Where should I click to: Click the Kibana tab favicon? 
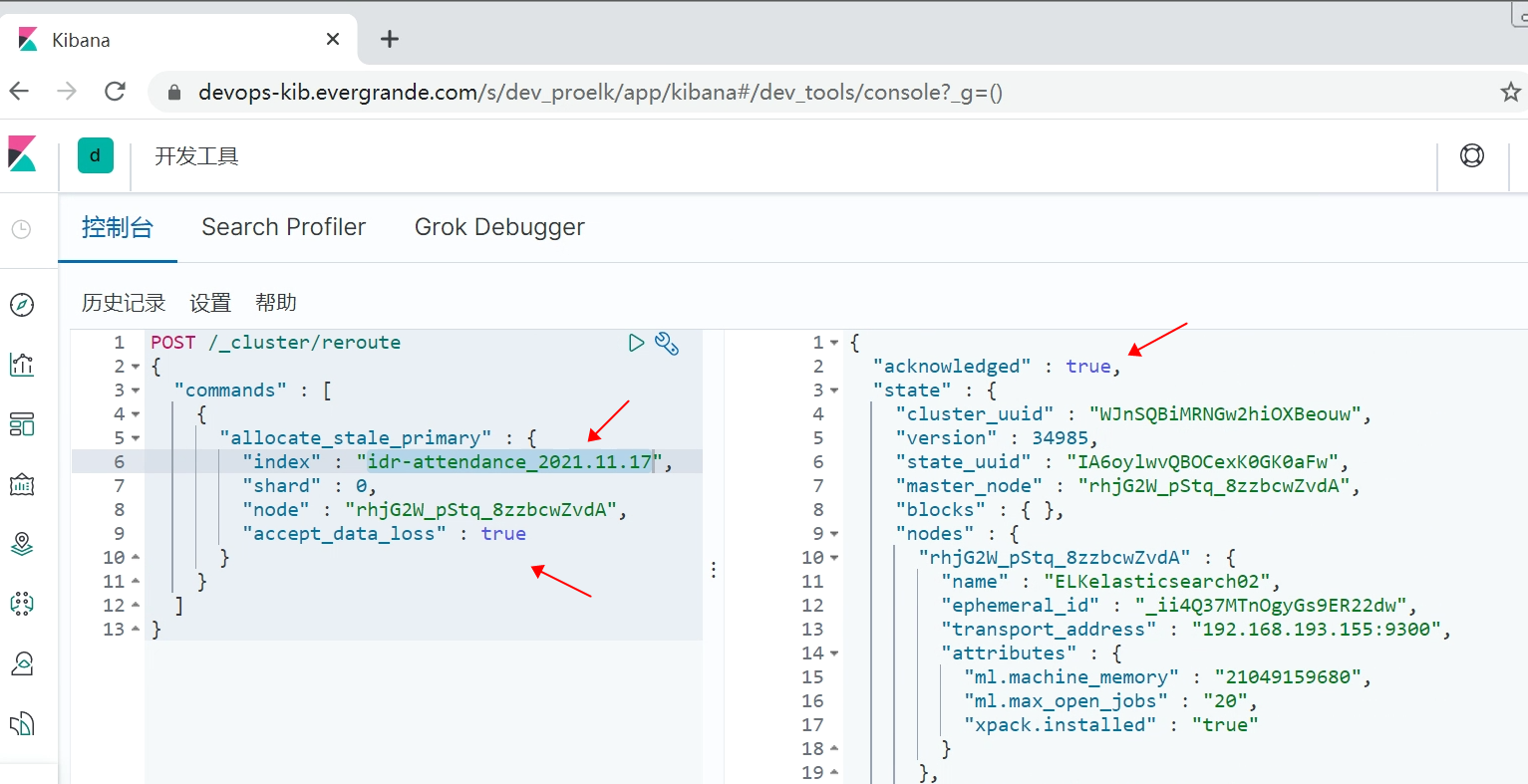pos(28,40)
